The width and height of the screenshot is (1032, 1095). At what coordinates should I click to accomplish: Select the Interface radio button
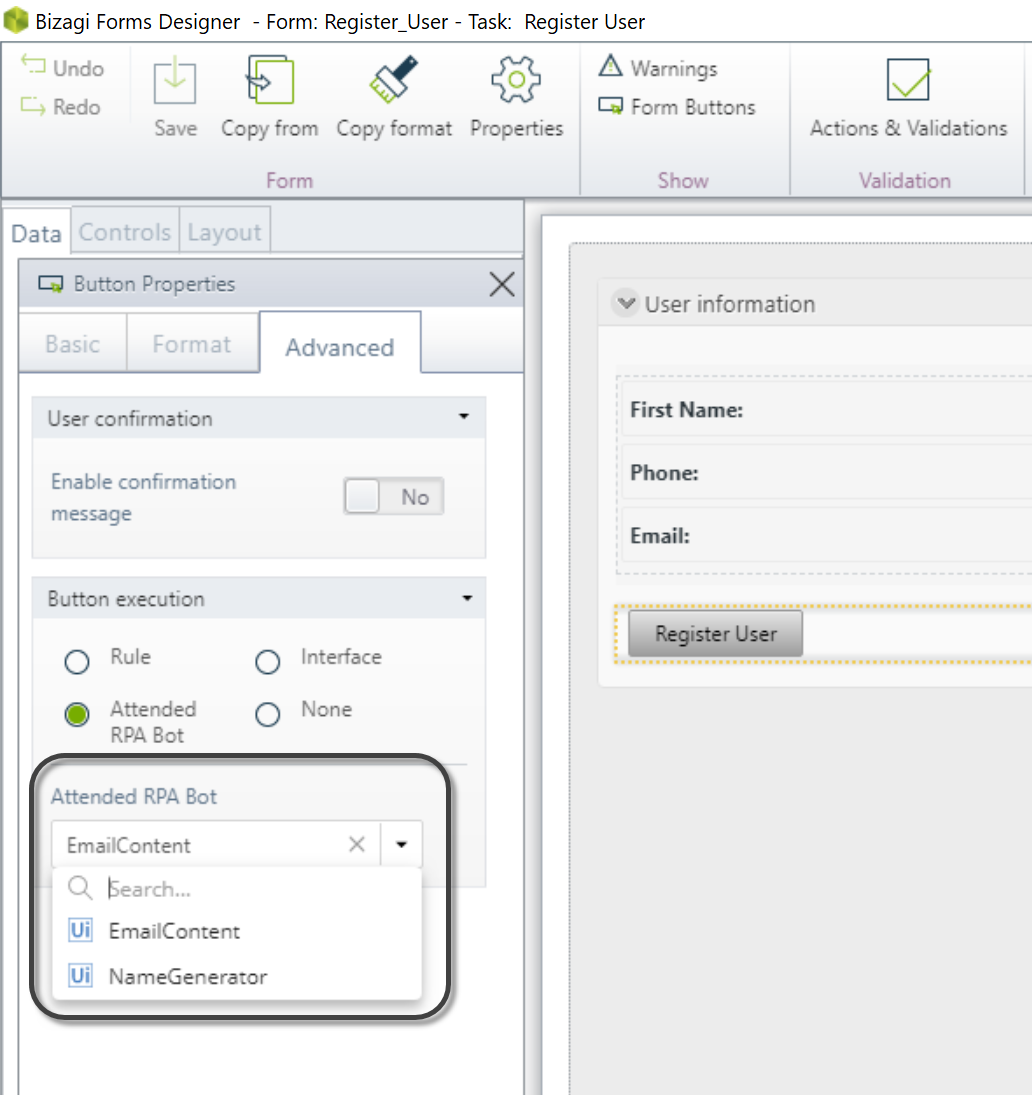point(267,661)
